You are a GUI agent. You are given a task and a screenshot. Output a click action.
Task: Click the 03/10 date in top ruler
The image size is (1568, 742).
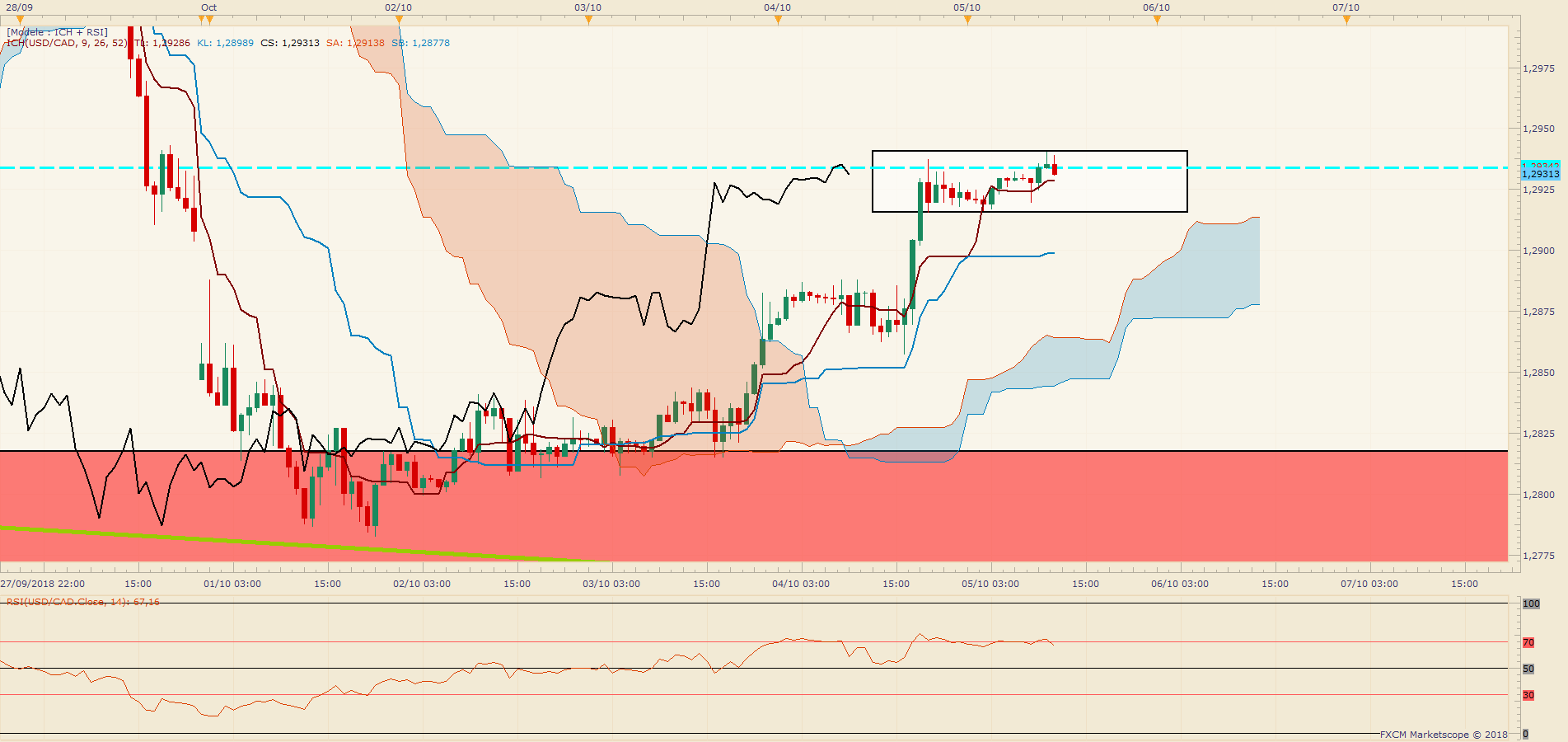point(588,7)
